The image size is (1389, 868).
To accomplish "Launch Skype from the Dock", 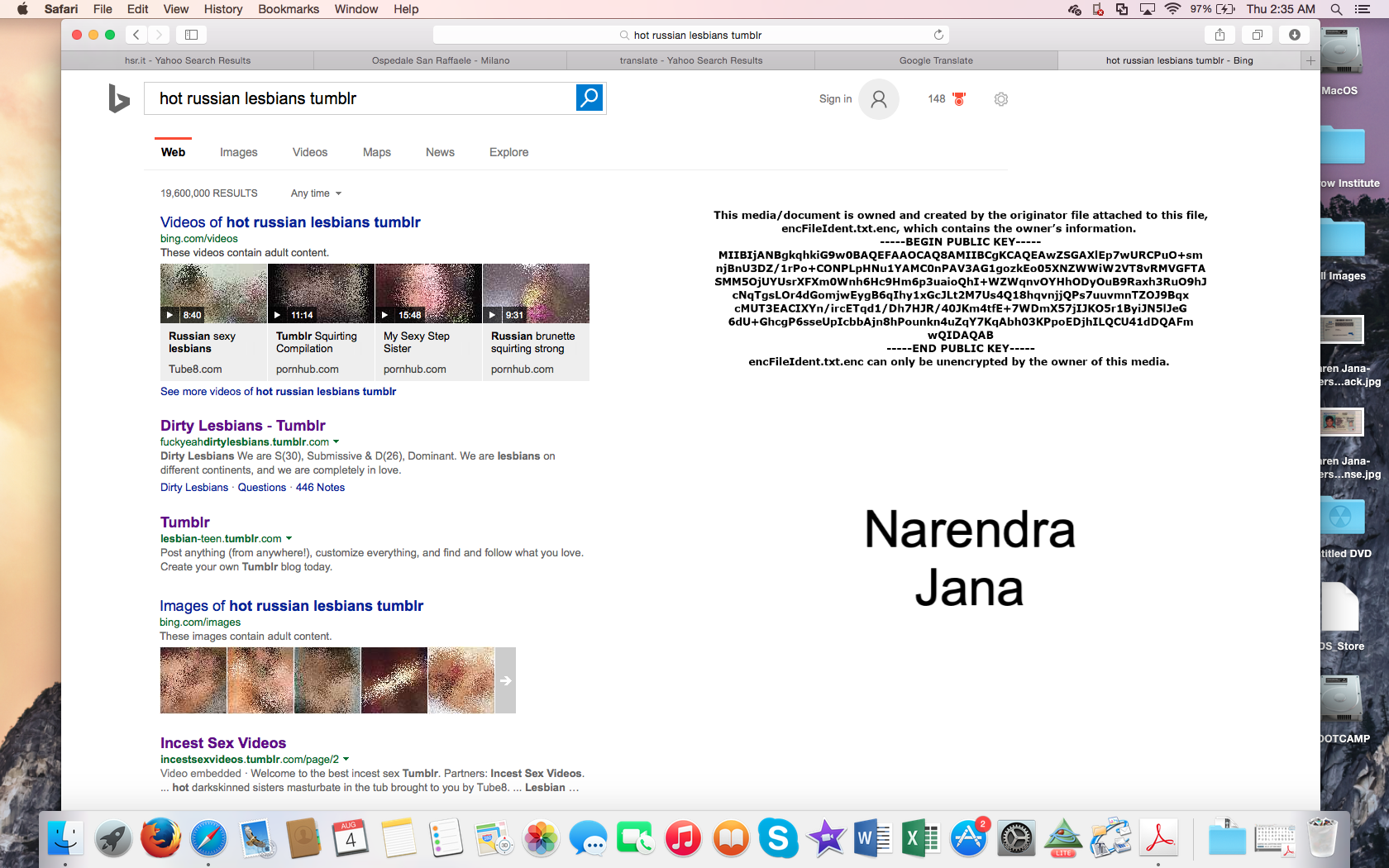I will coord(779,838).
